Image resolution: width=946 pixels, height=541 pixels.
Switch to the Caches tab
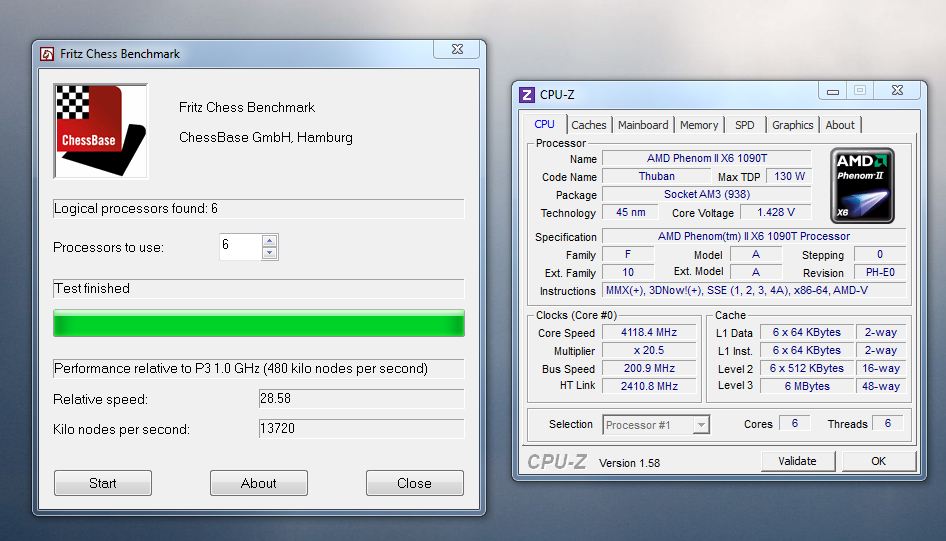[589, 125]
